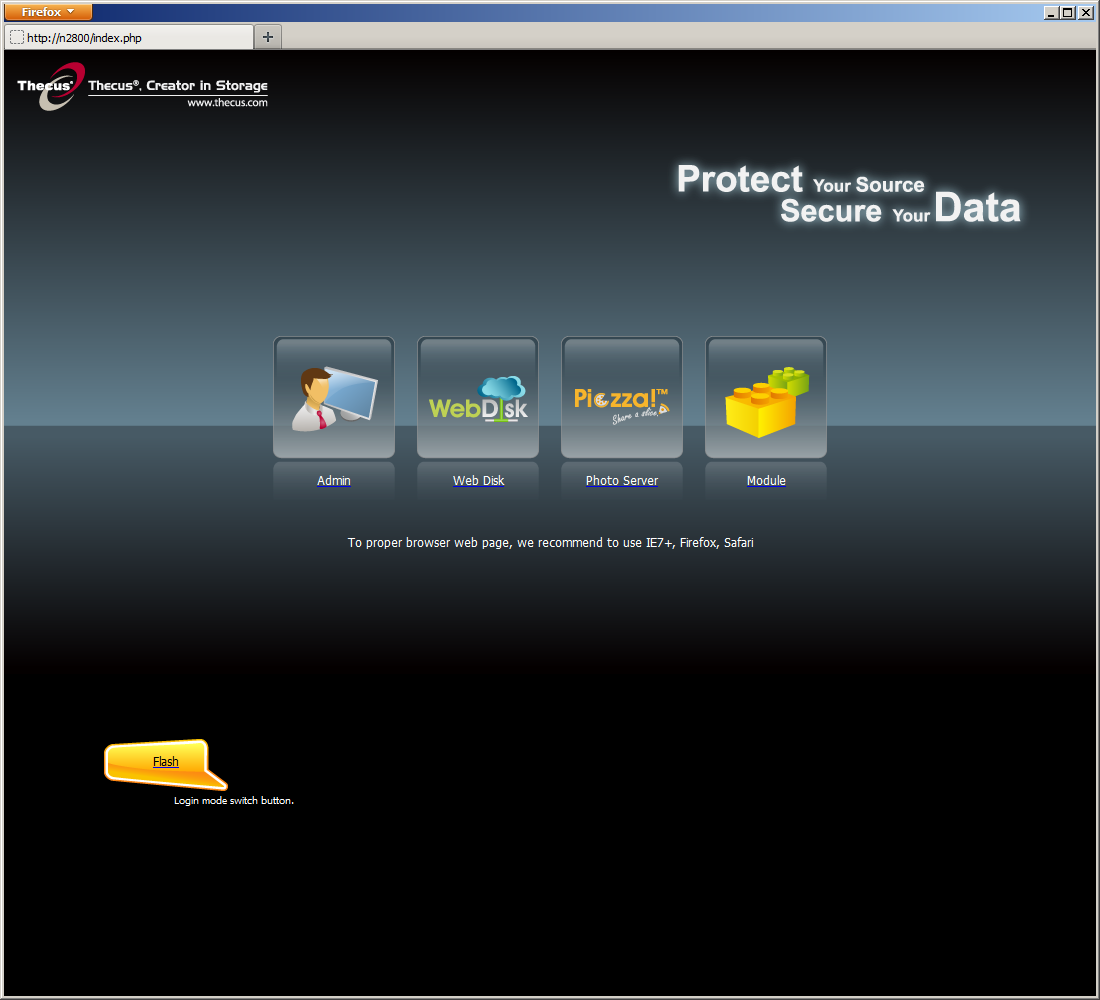Viewport: 1100px width, 1000px height.
Task: Open the Module lego bricks tile
Action: point(766,397)
